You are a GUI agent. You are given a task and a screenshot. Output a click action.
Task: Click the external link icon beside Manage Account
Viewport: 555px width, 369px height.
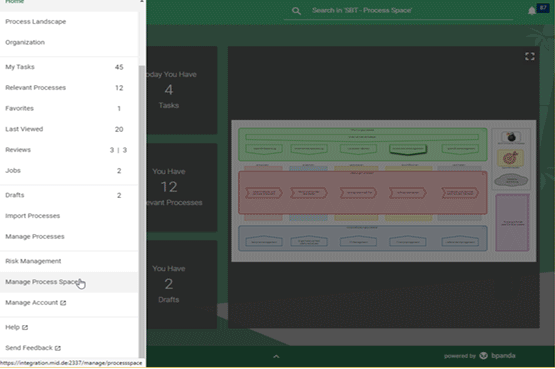(x=63, y=303)
